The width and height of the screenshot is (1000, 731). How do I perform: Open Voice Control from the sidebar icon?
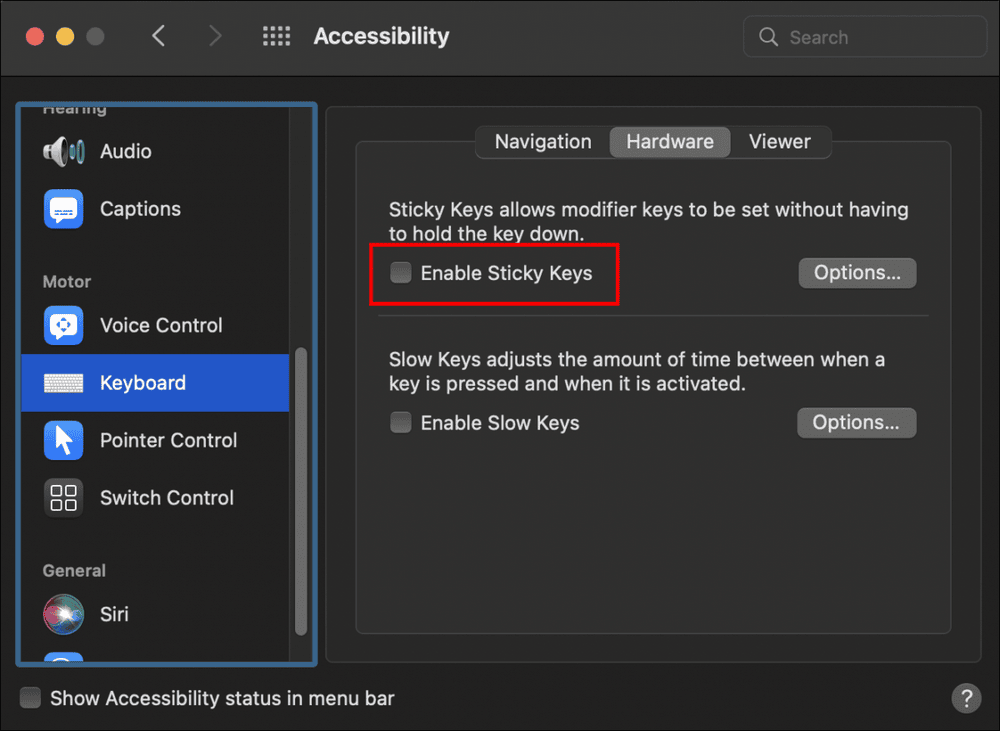pos(64,325)
